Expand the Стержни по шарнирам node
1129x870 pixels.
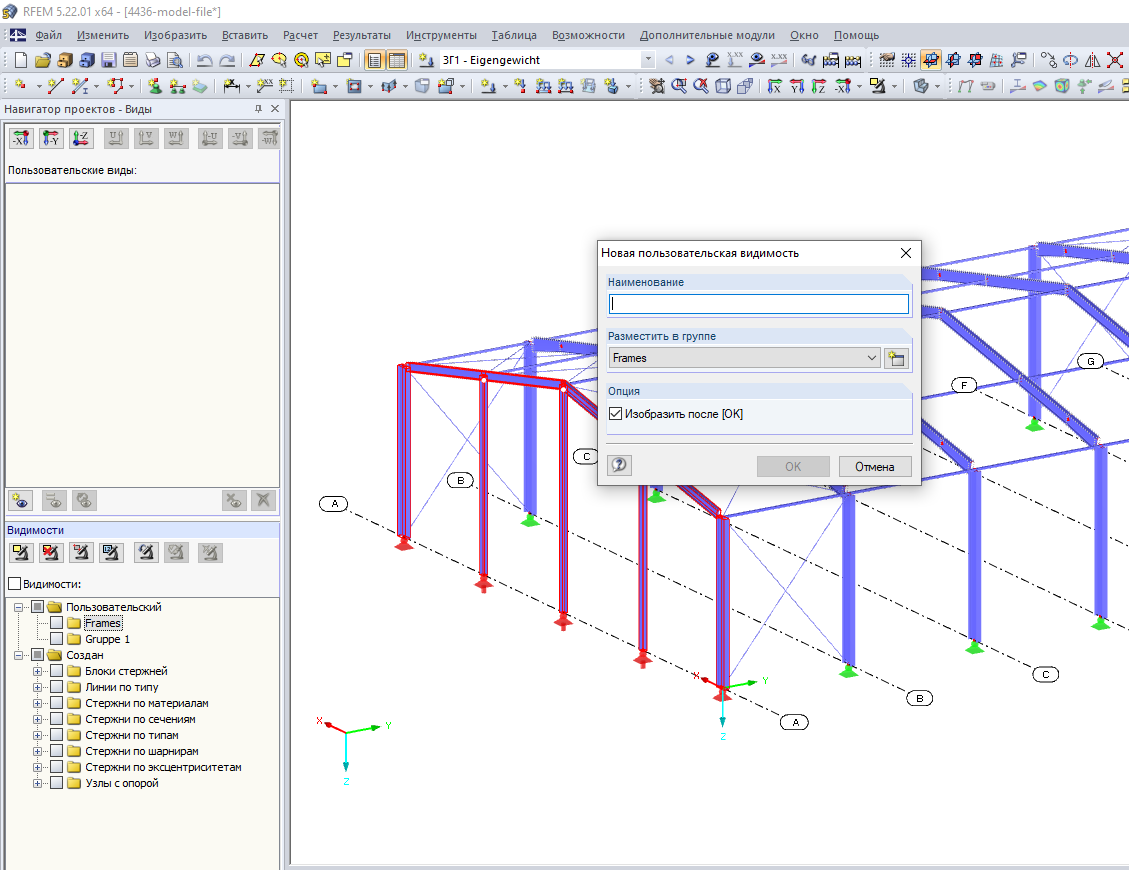[37, 751]
